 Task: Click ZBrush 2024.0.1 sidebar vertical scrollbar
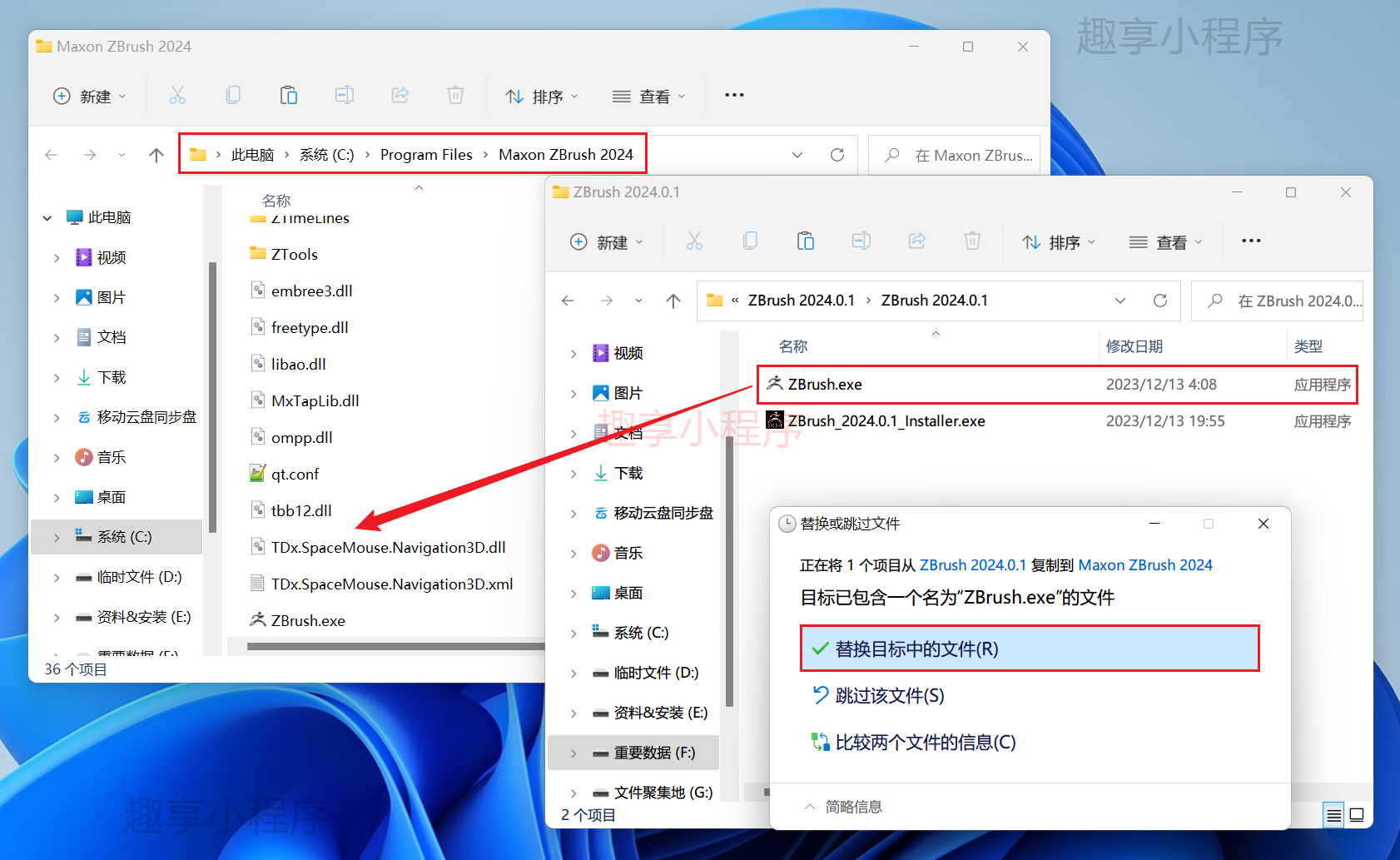(x=729, y=571)
